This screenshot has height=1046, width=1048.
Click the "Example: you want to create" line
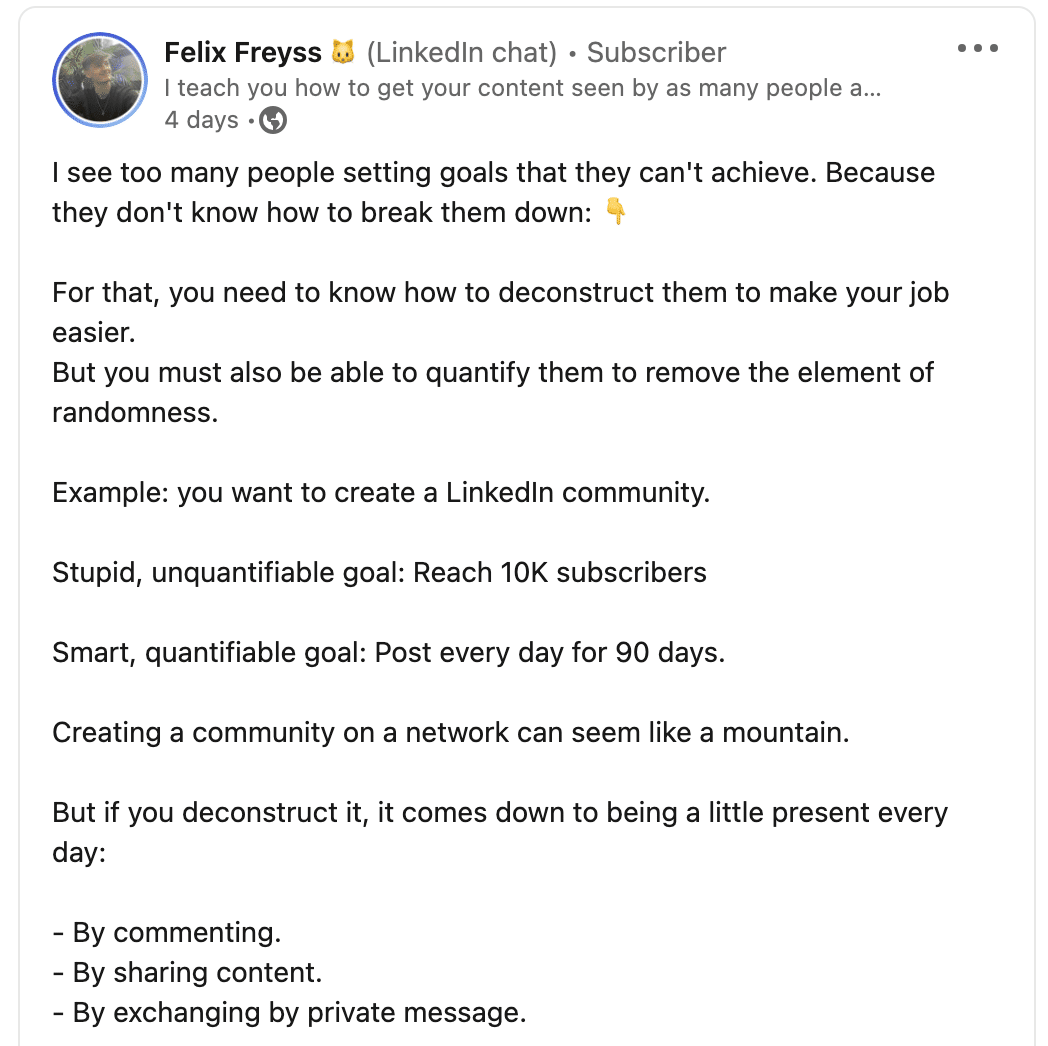coord(381,493)
